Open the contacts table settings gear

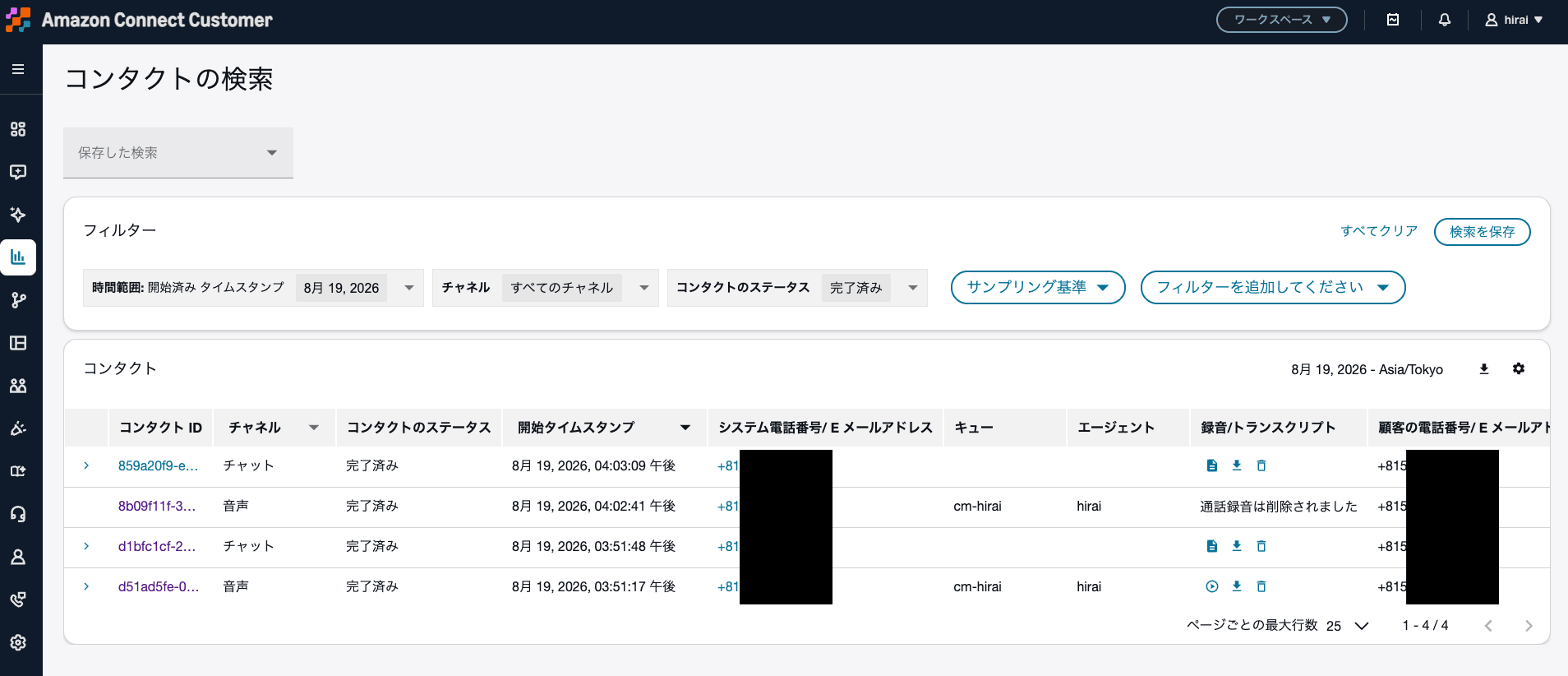(x=1519, y=368)
